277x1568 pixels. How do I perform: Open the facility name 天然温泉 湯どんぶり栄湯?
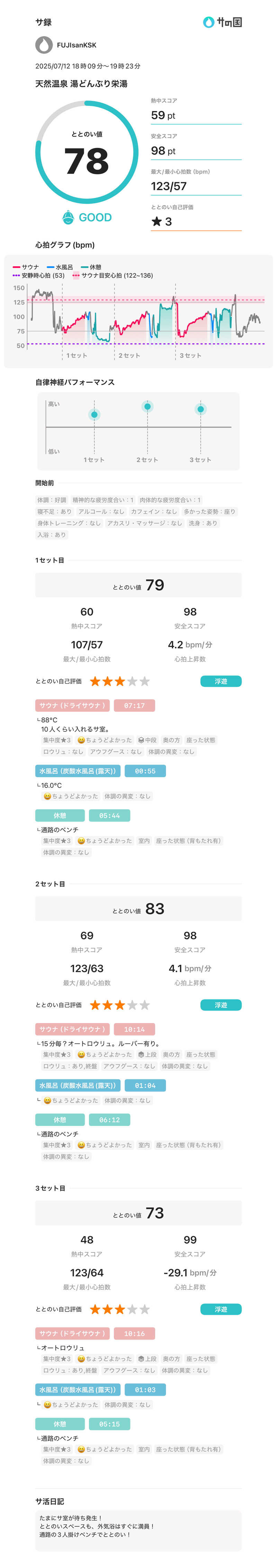click(x=81, y=83)
